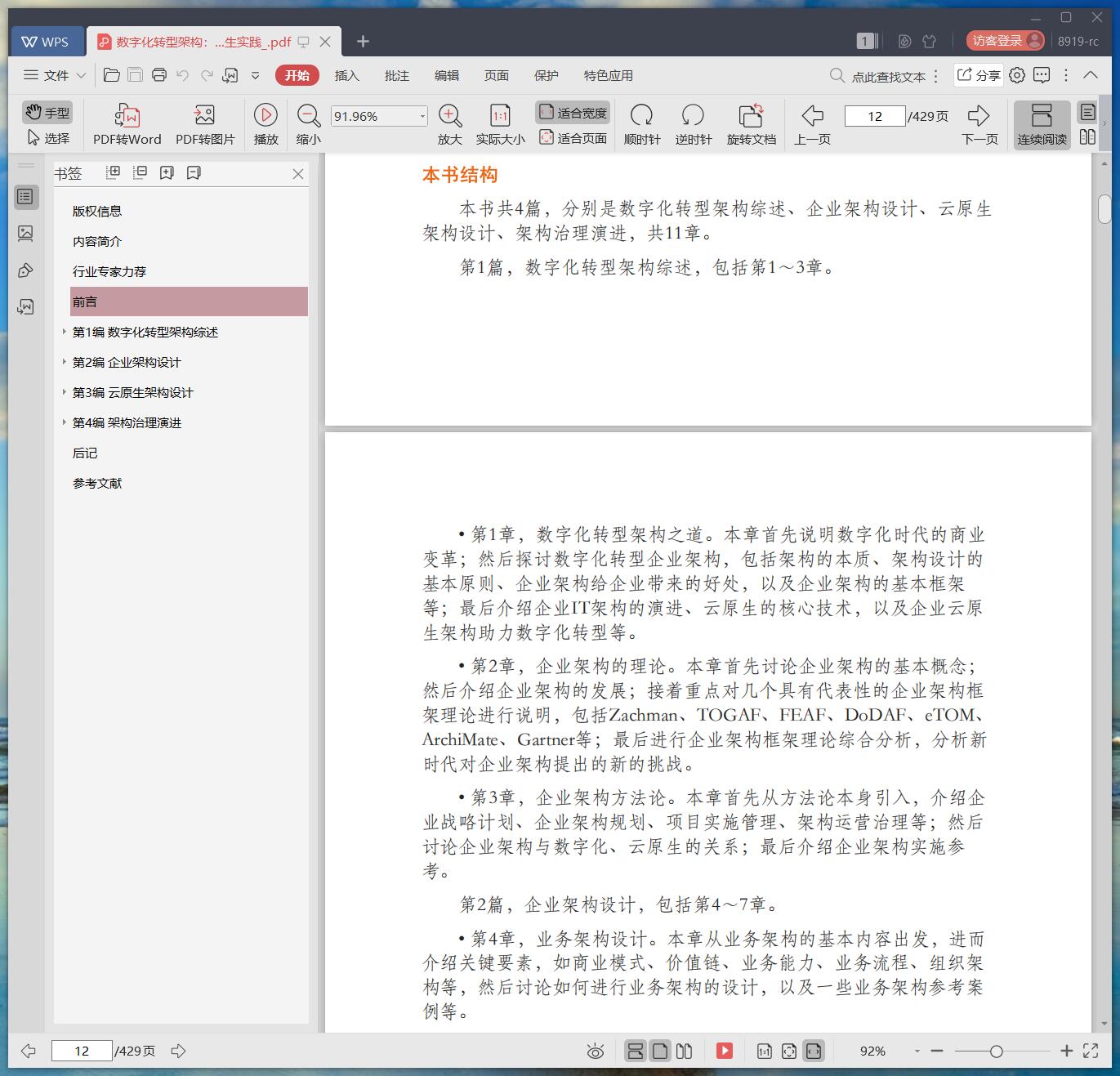Click 访客登录 guest login button
Screen dimensions: 1120x1076
[x=1006, y=41]
